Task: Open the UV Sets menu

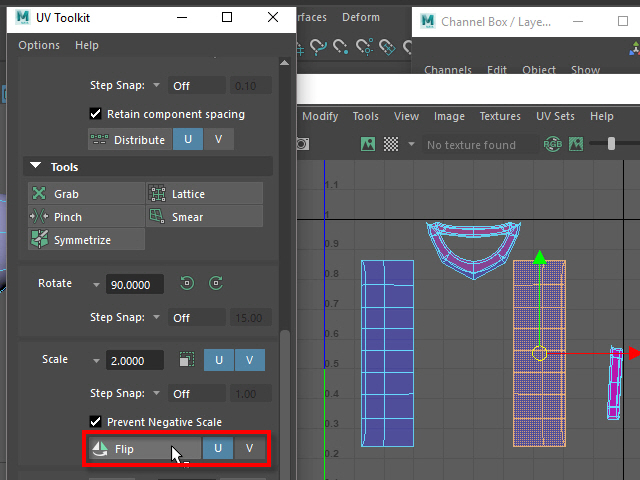Action: (555, 116)
